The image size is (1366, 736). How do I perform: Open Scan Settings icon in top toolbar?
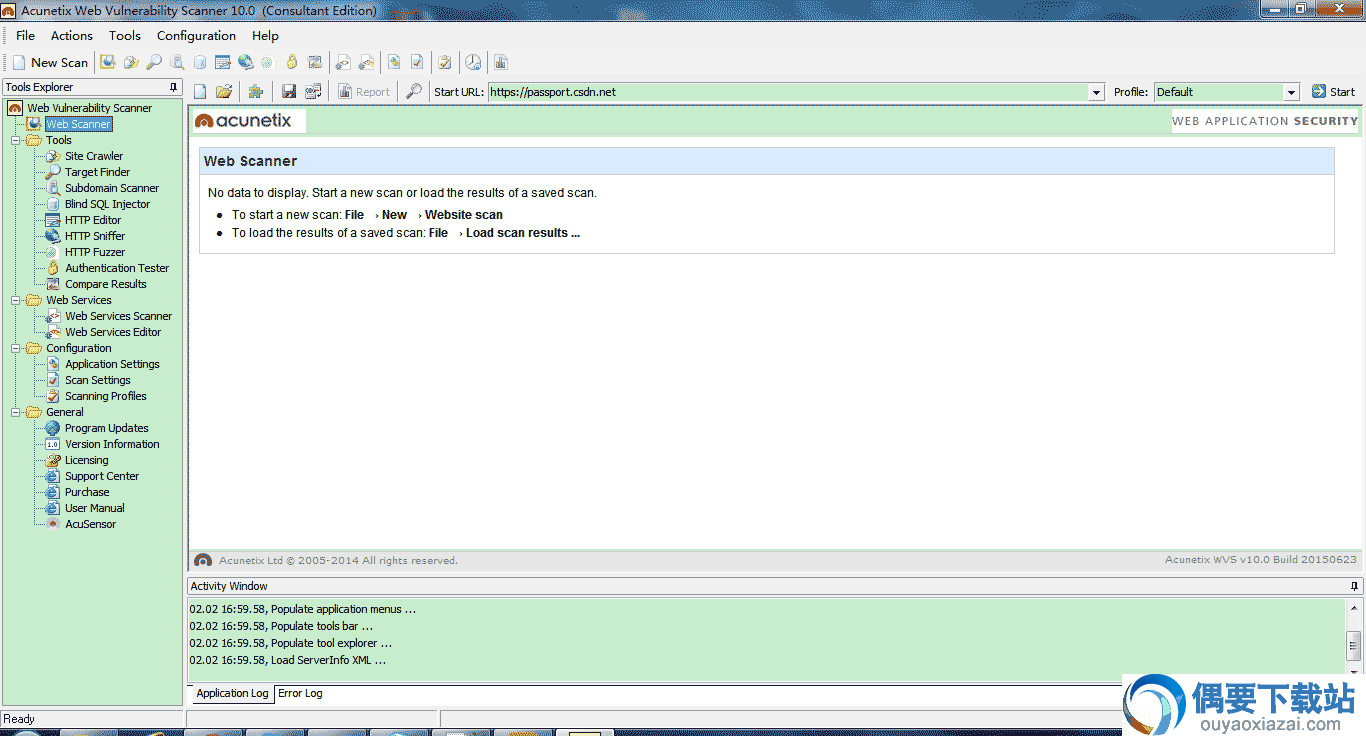(x=417, y=62)
